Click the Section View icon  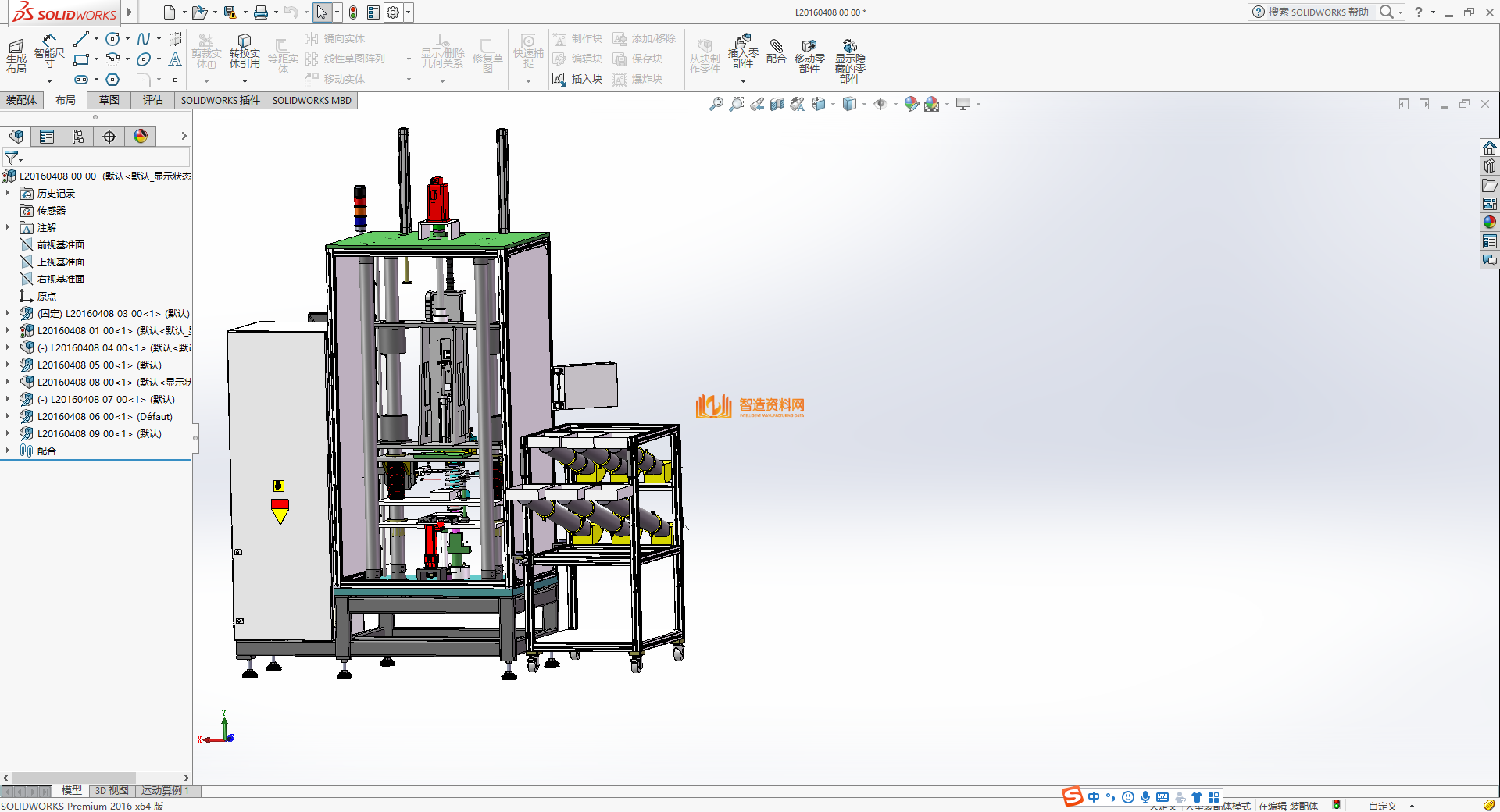pyautogui.click(x=777, y=104)
